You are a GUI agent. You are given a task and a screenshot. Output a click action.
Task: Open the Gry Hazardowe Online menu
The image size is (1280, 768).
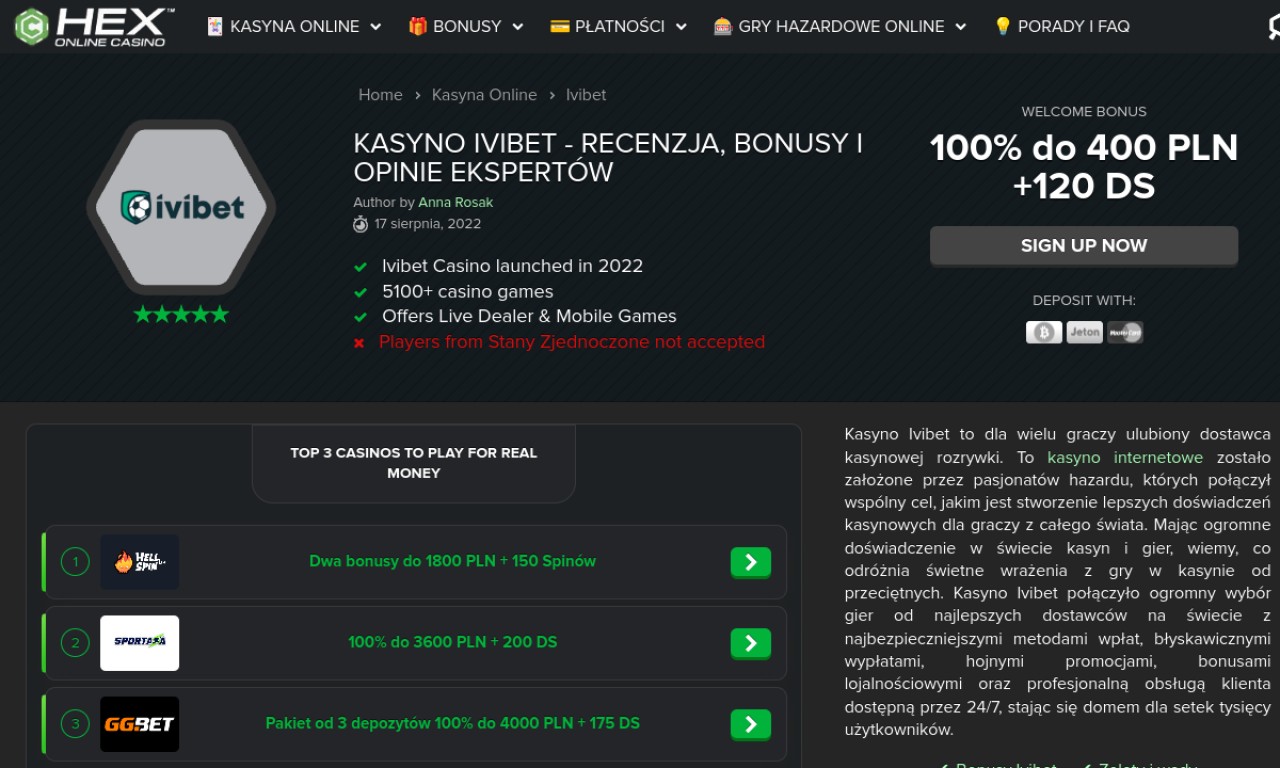[x=840, y=27]
